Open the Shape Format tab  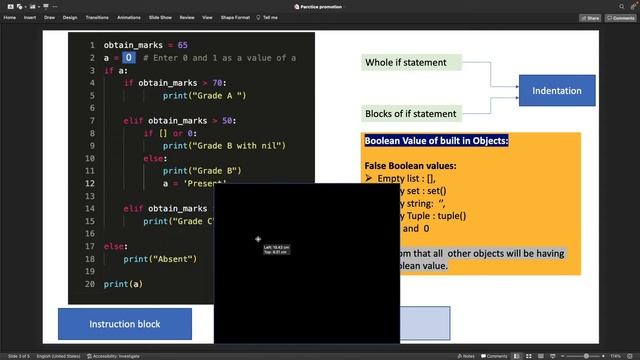tap(235, 18)
